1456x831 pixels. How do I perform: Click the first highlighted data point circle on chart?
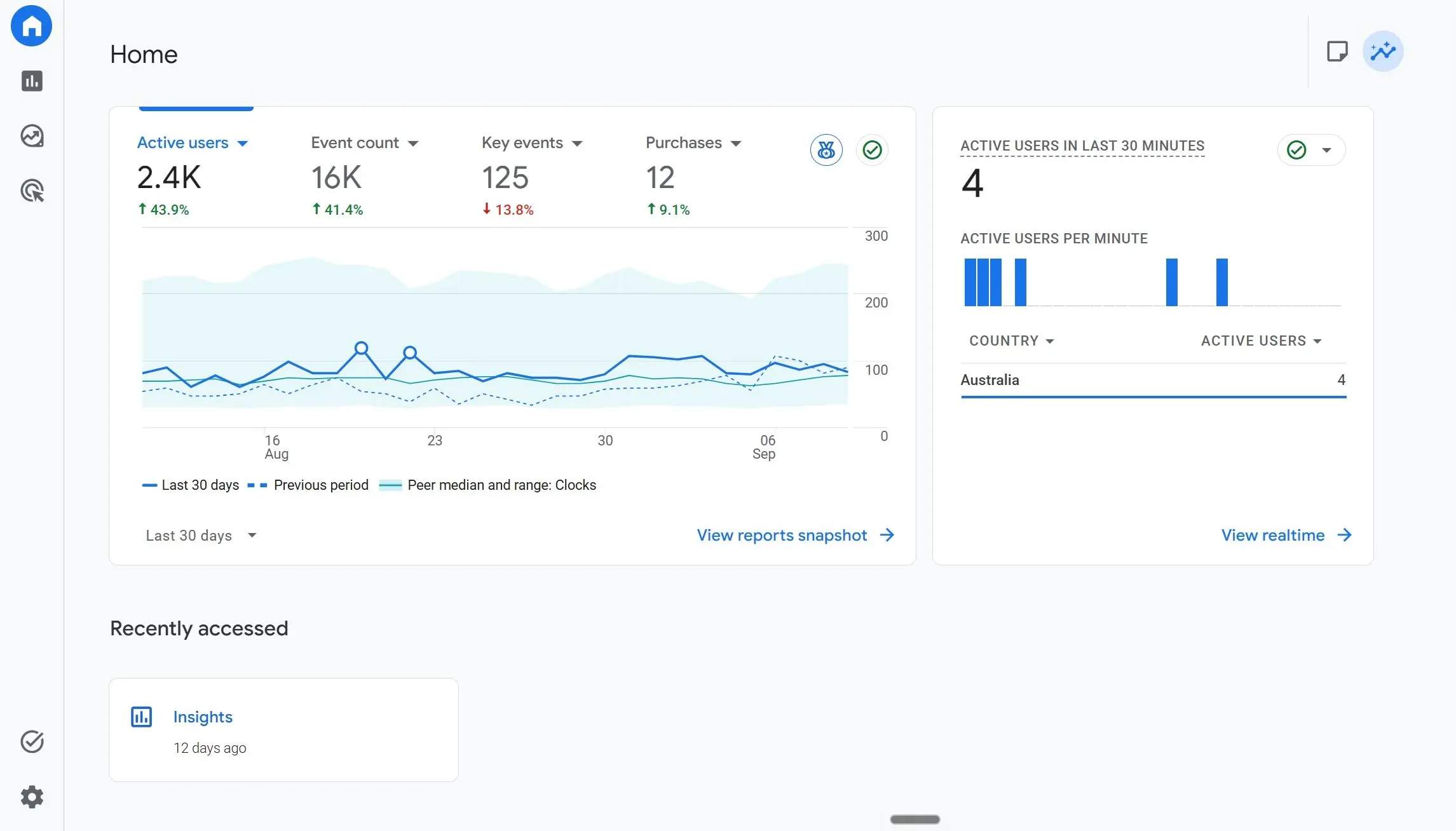tap(361, 348)
